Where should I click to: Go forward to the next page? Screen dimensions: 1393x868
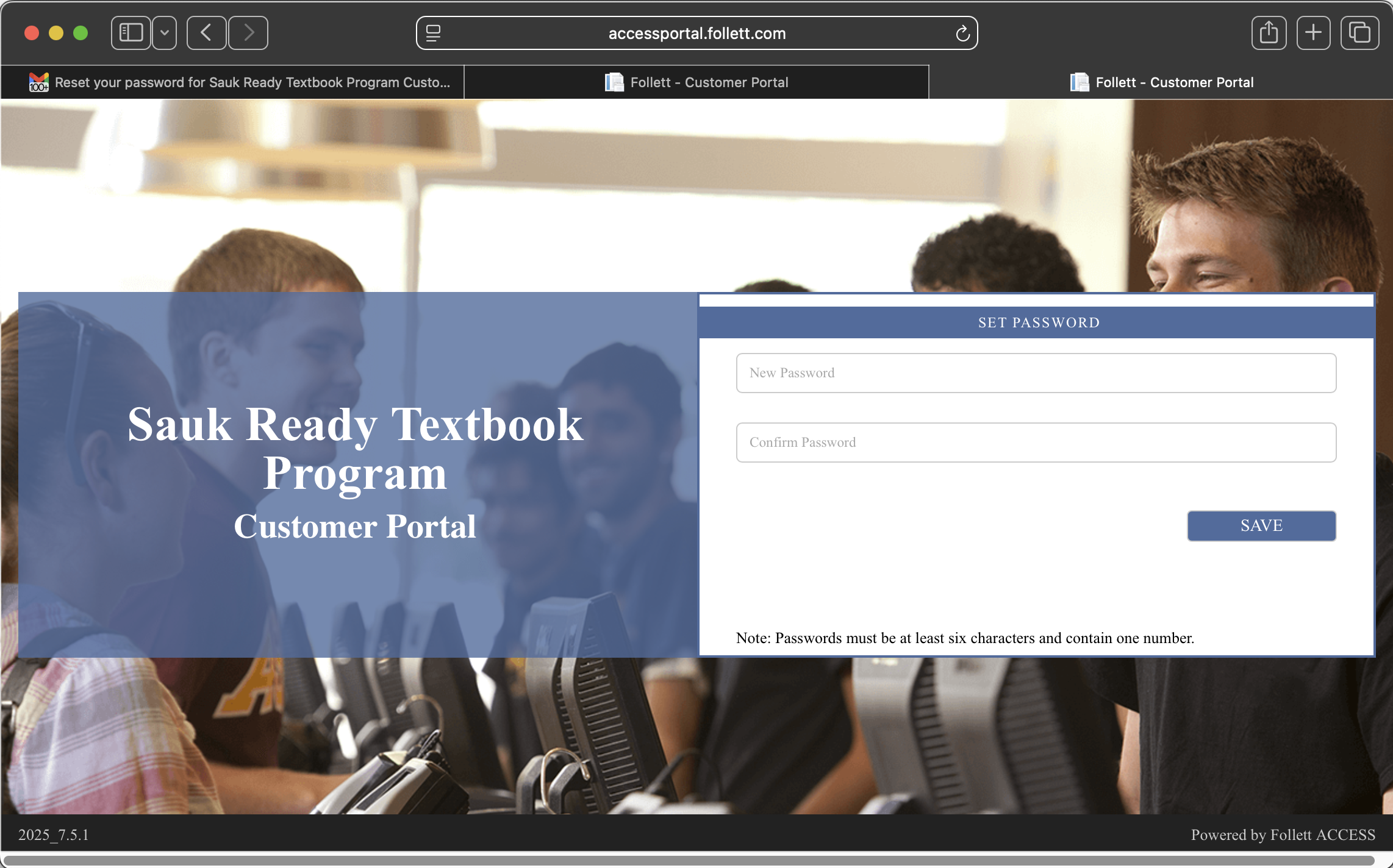click(x=248, y=33)
